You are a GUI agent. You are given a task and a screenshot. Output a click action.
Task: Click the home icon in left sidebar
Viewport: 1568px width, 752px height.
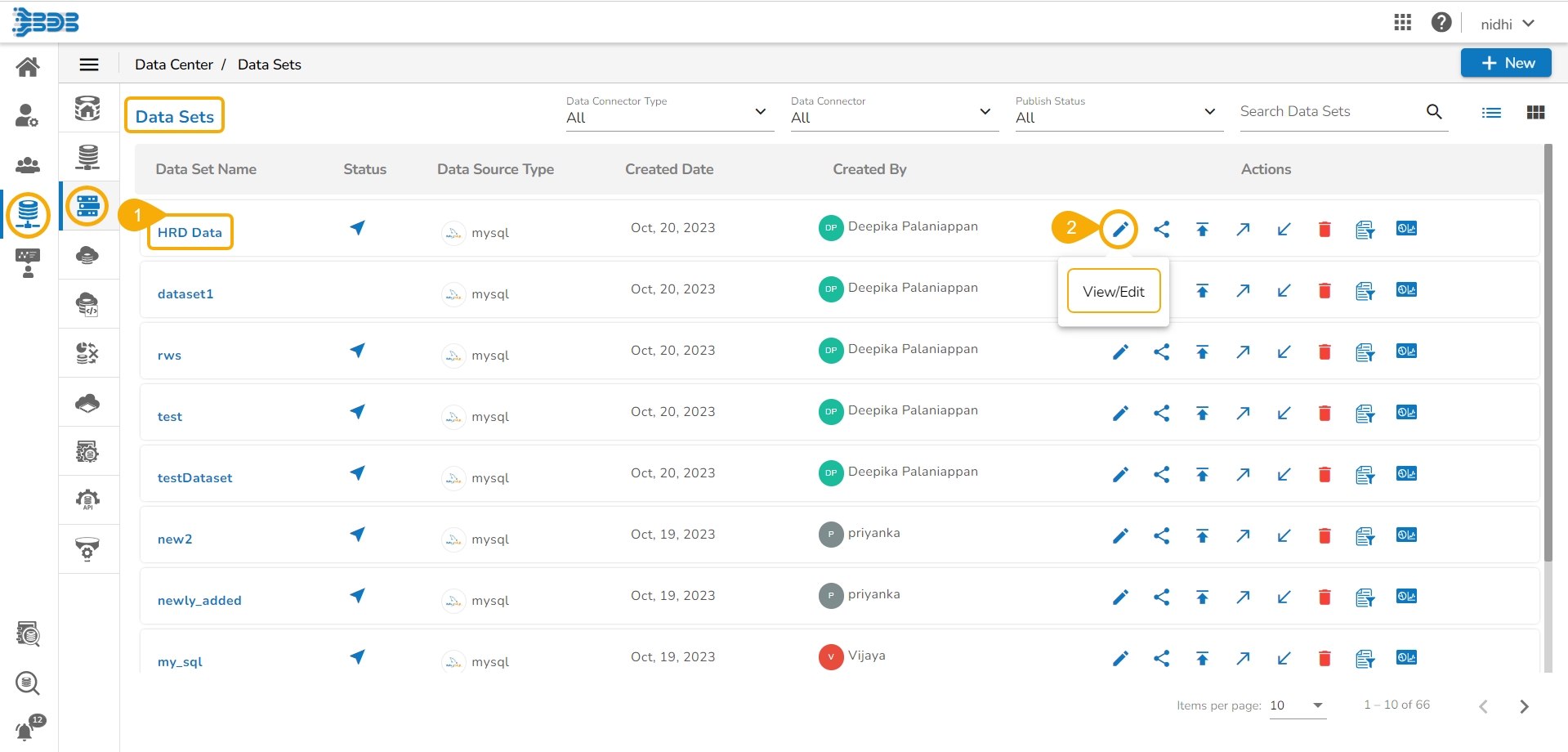click(28, 67)
